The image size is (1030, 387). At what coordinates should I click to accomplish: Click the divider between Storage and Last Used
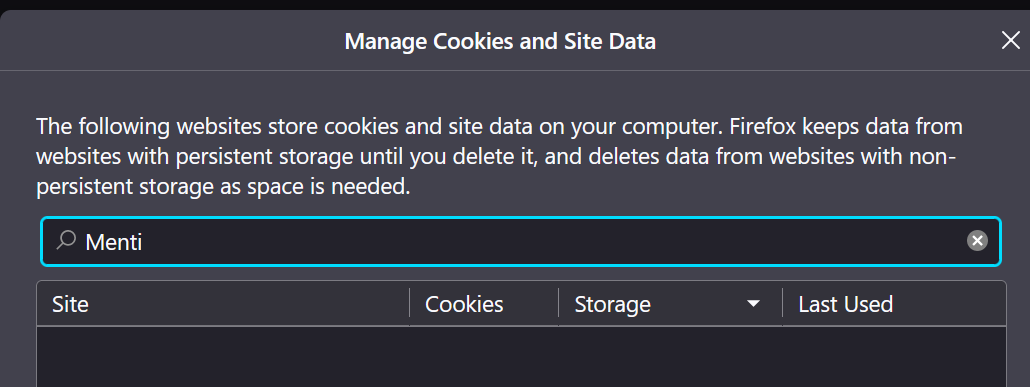coord(782,306)
